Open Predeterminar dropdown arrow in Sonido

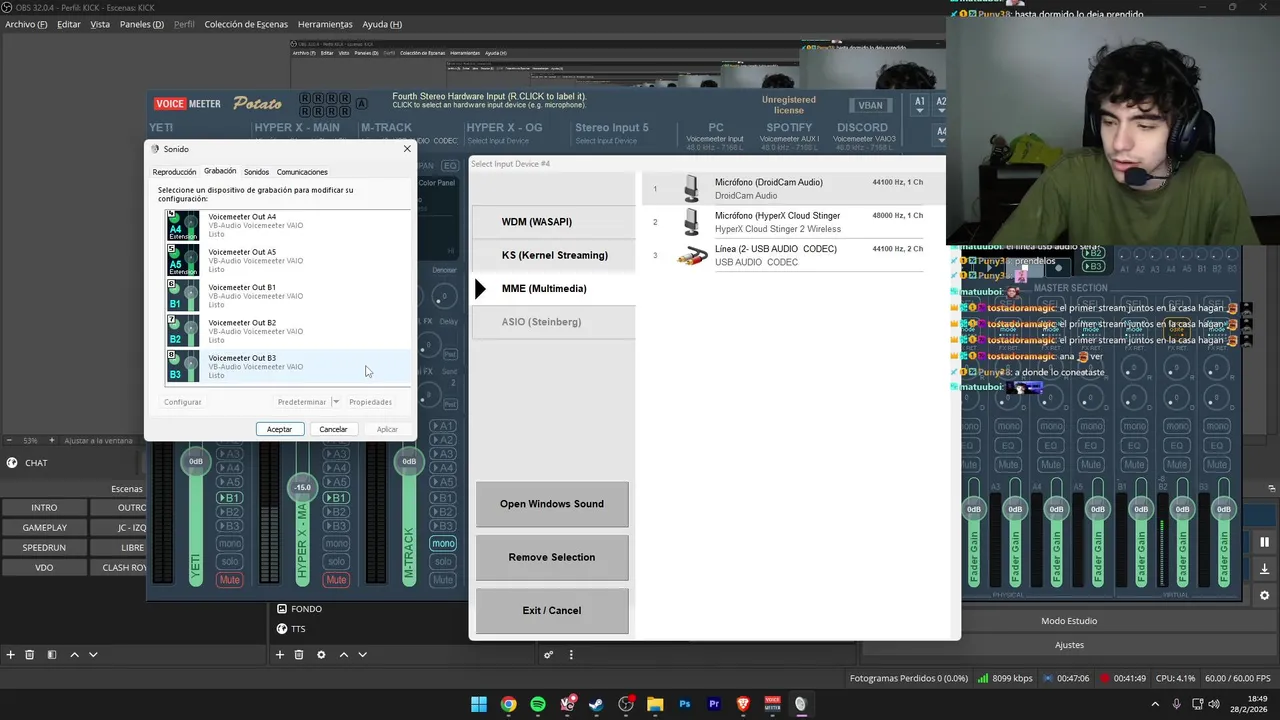[x=335, y=402]
